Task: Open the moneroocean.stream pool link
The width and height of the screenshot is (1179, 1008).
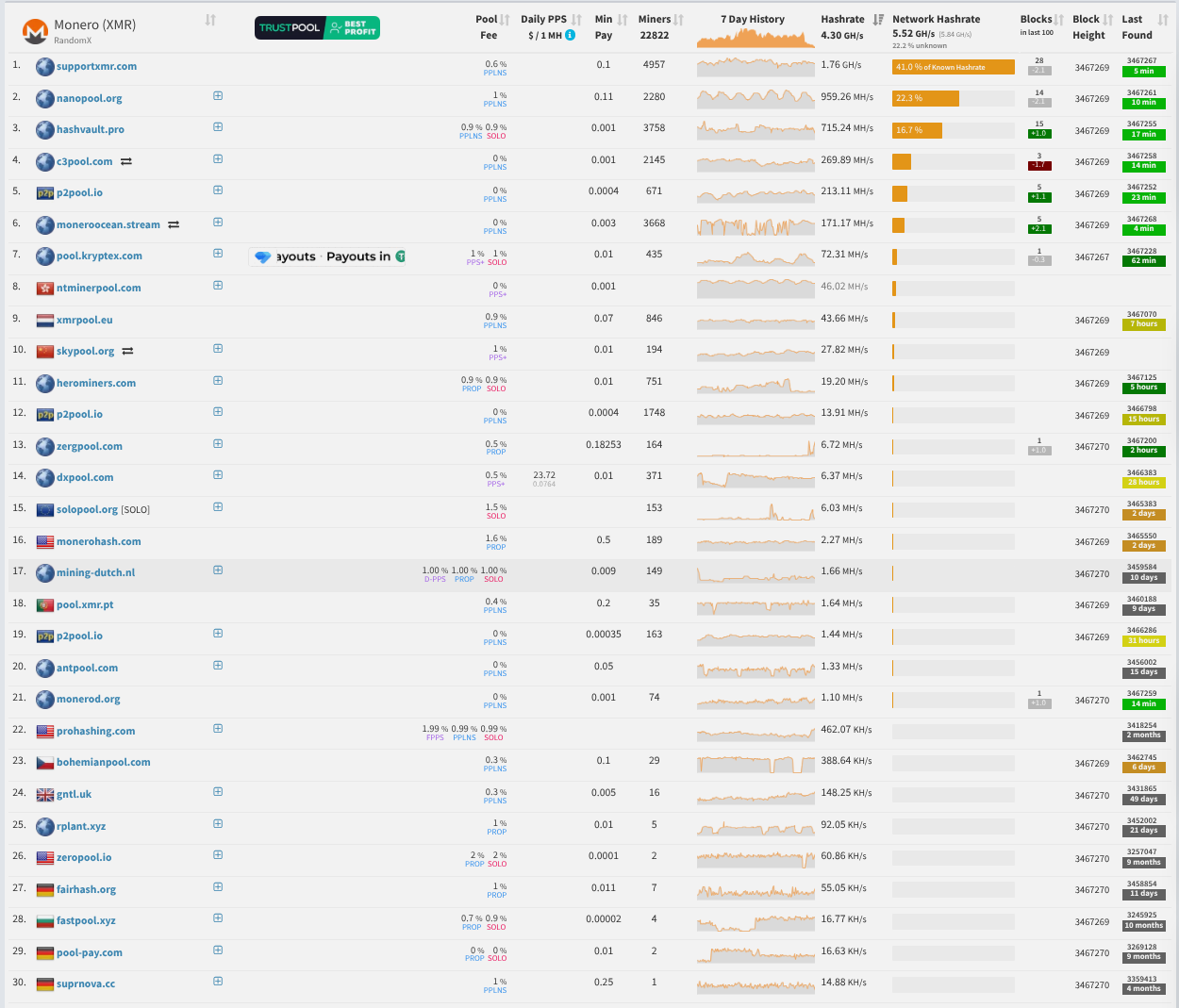Action: pyautogui.click(x=108, y=224)
